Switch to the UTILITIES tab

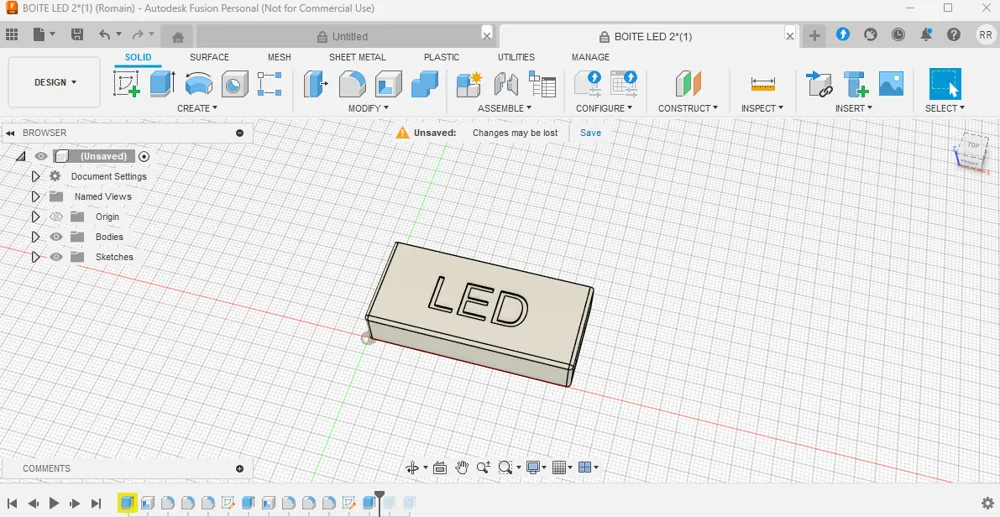(516, 57)
